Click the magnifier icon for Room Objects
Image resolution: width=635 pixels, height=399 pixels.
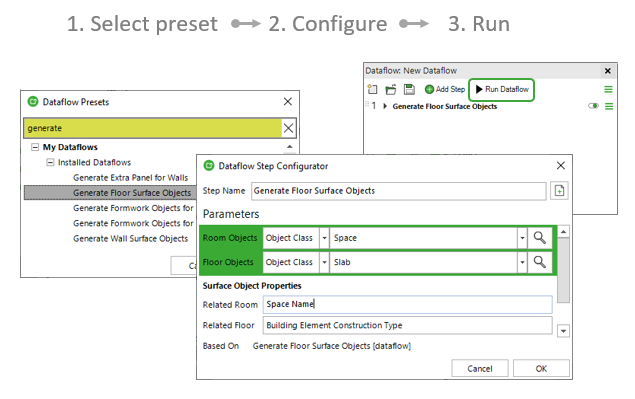[x=539, y=238]
